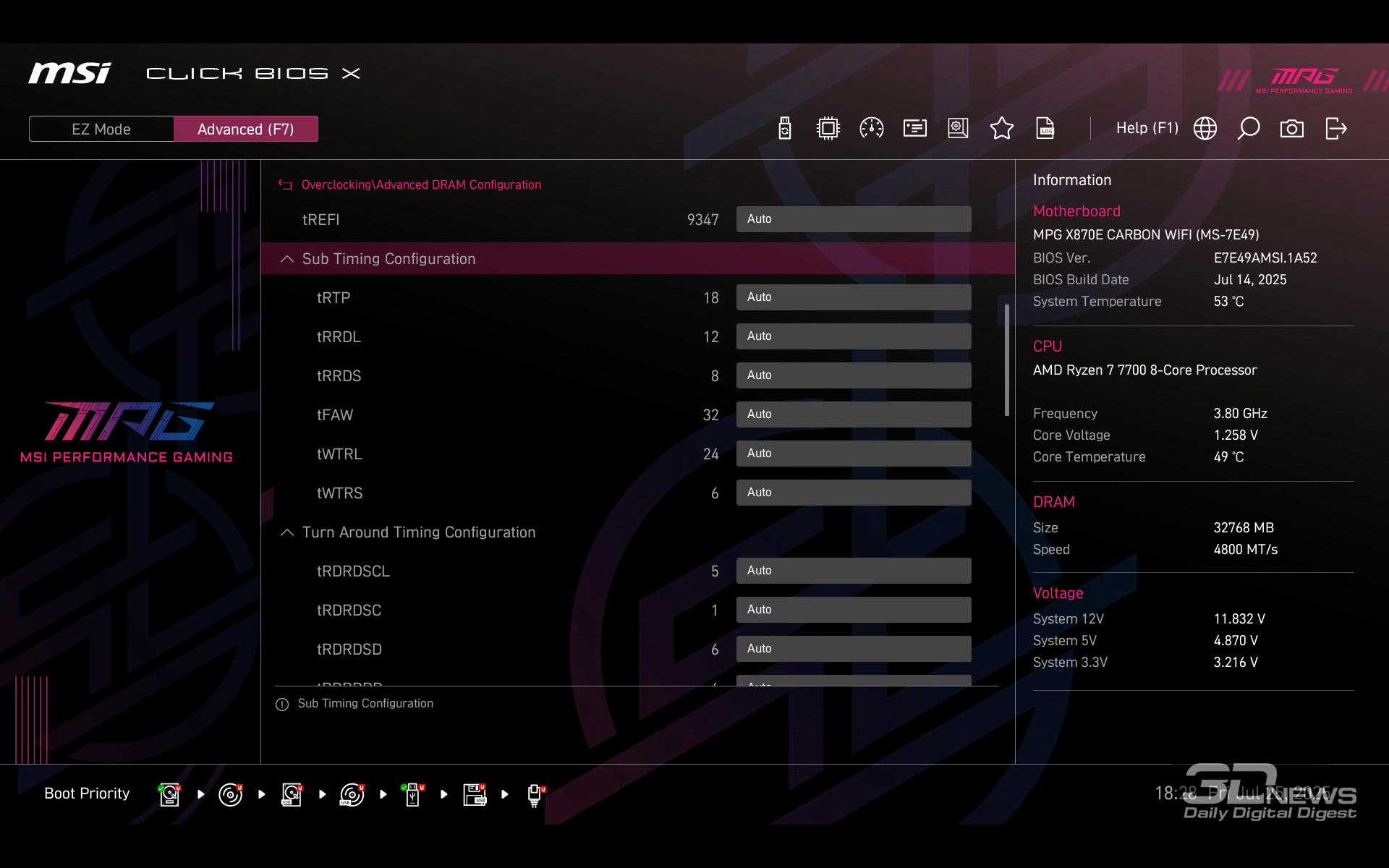Open the gauge overclocking icon

(871, 129)
